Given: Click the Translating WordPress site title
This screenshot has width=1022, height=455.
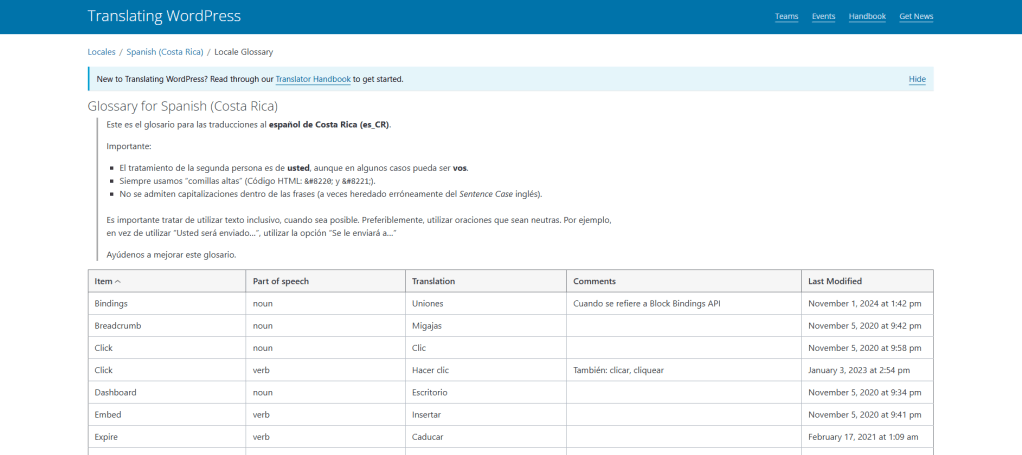Looking at the screenshot, I should pos(164,16).
